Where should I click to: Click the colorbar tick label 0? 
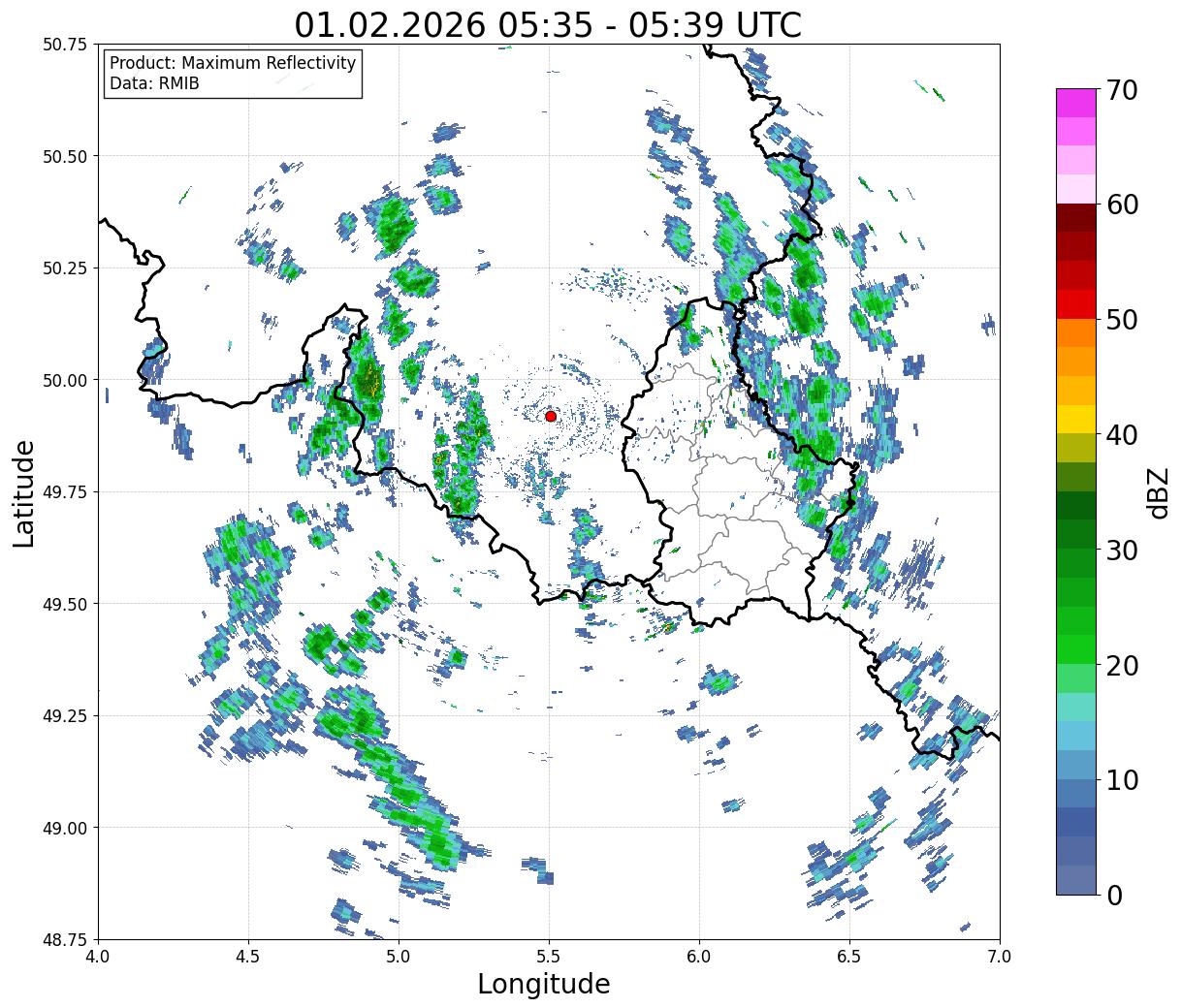1114,895
